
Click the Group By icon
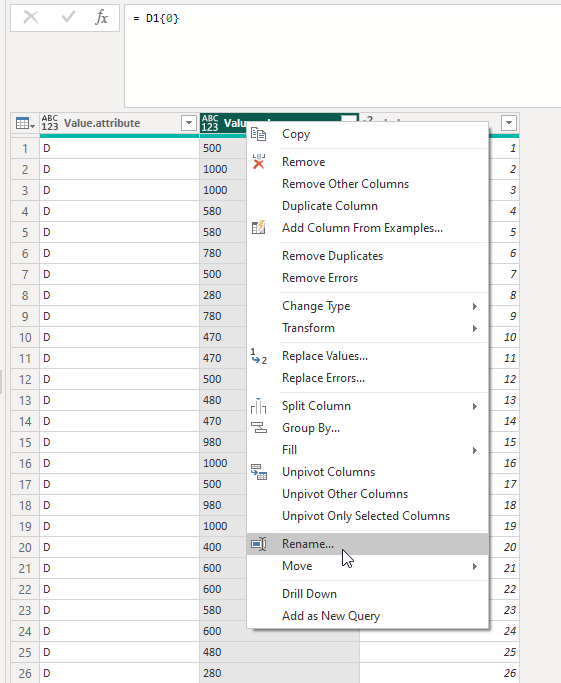[259, 428]
